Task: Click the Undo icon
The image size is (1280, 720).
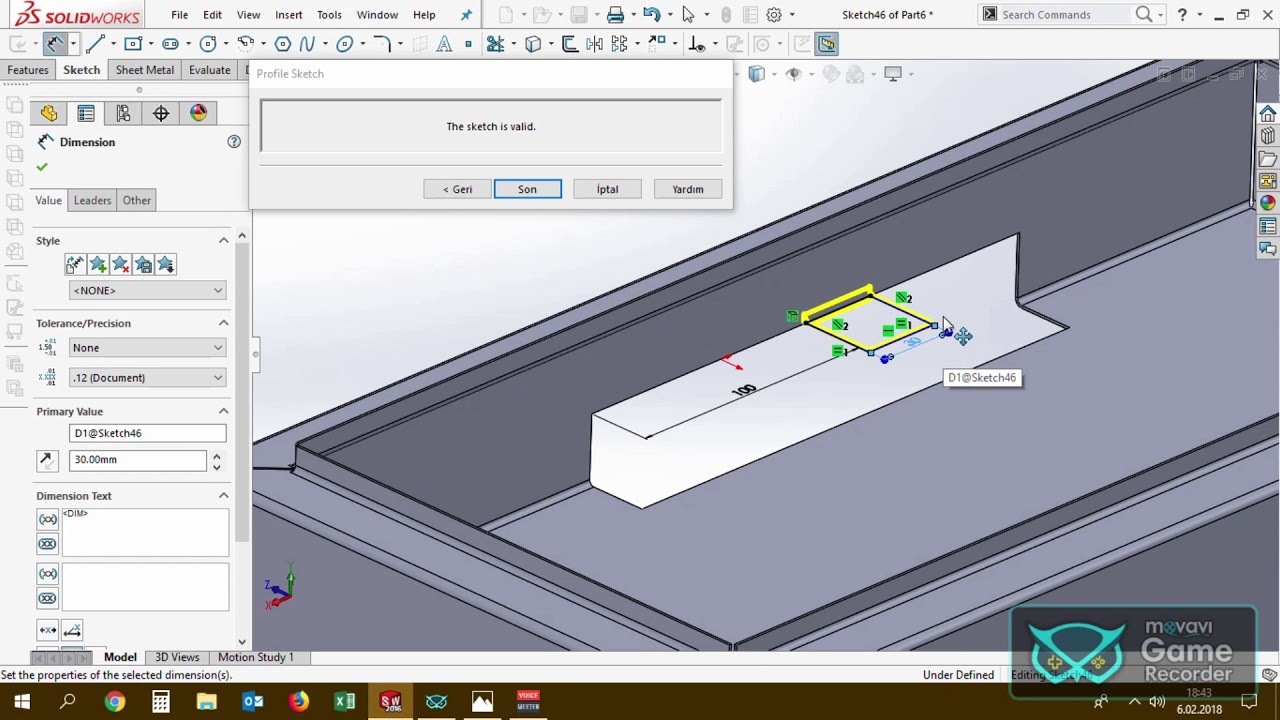Action: [652, 14]
